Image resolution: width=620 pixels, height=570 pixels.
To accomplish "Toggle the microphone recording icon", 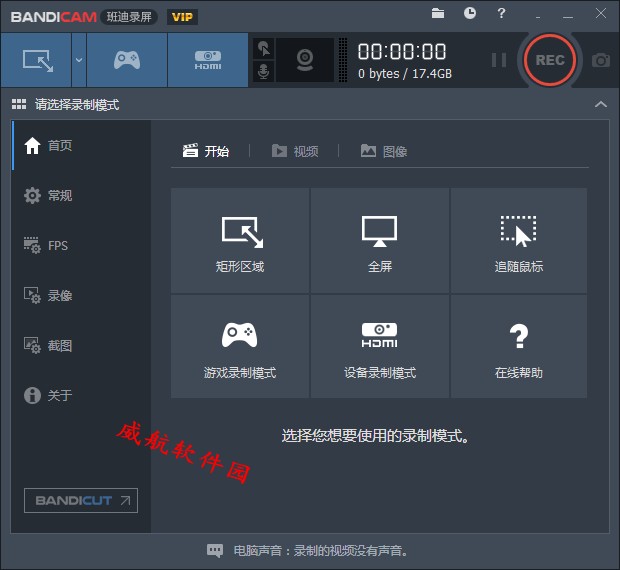I will (264, 72).
